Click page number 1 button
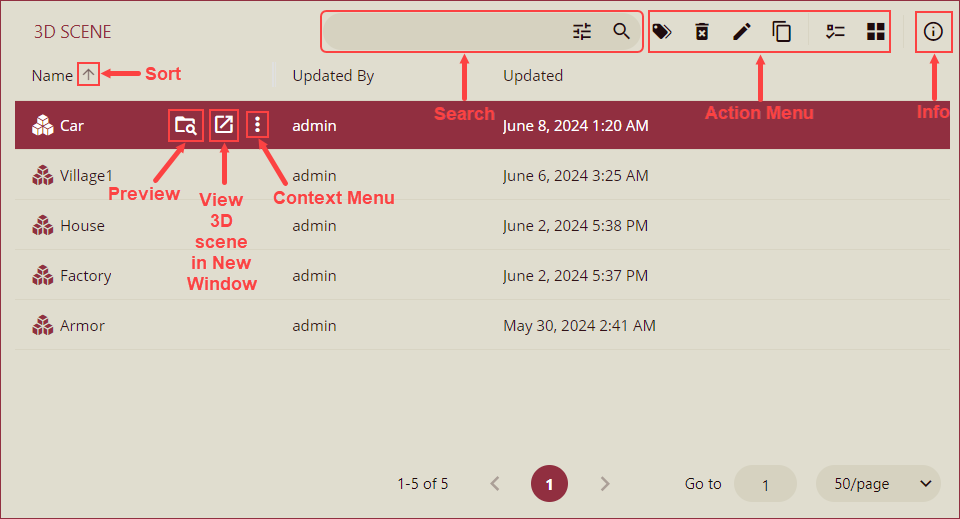This screenshot has width=960, height=519. pyautogui.click(x=549, y=484)
